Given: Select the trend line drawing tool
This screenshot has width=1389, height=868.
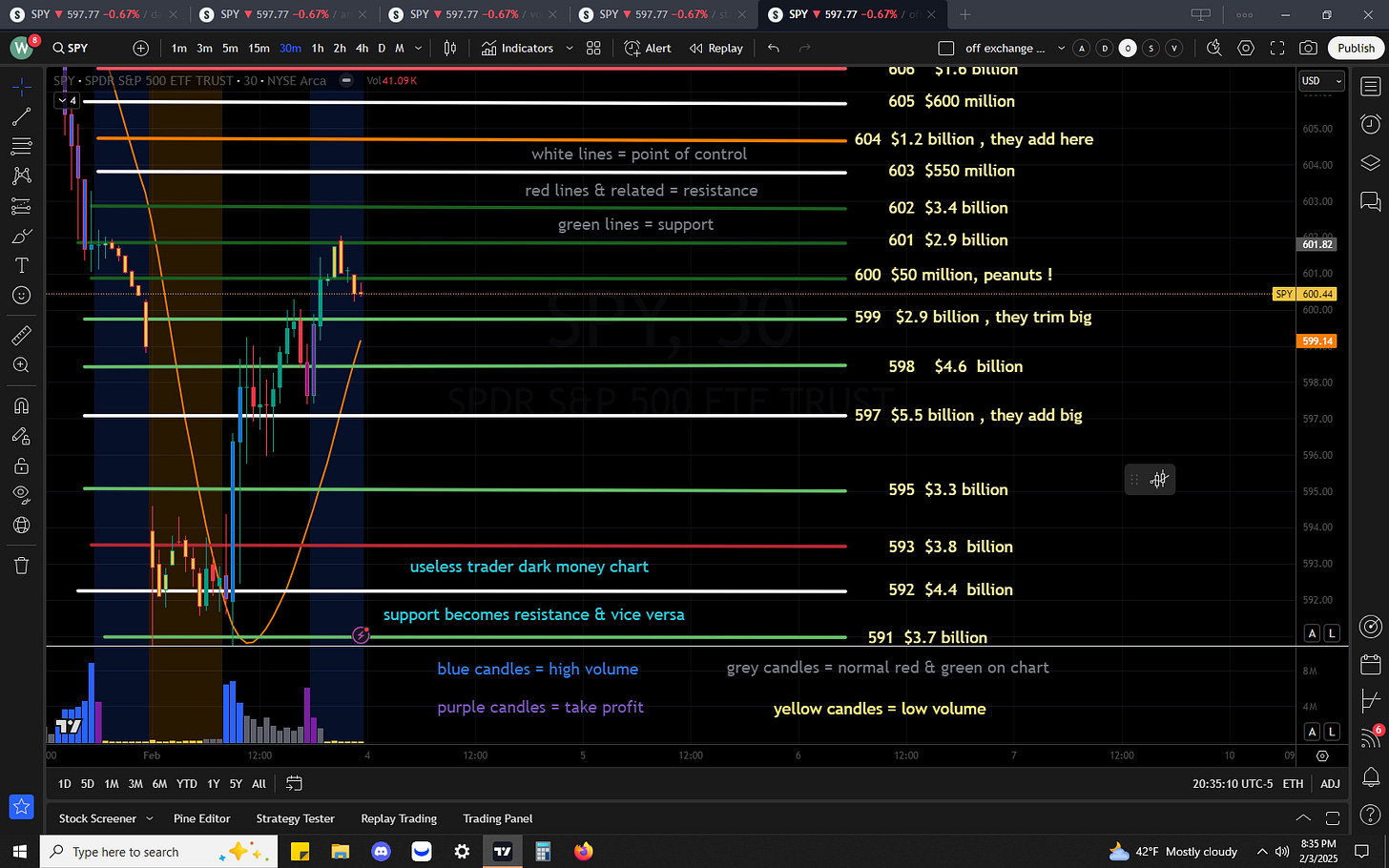Looking at the screenshot, I should 21,117.
